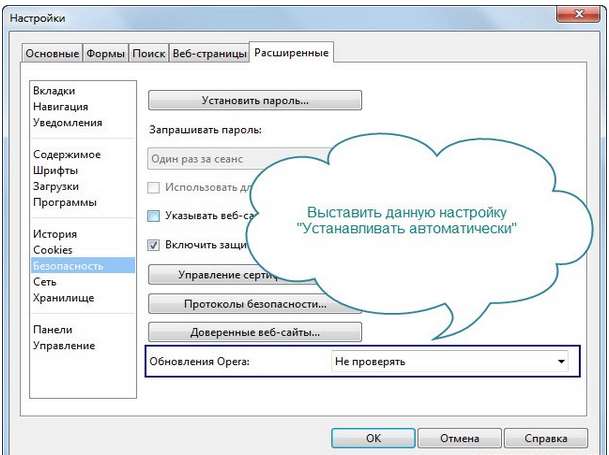This screenshot has width=609, height=455.
Task: Click the Установить пароль button
Action: click(254, 100)
